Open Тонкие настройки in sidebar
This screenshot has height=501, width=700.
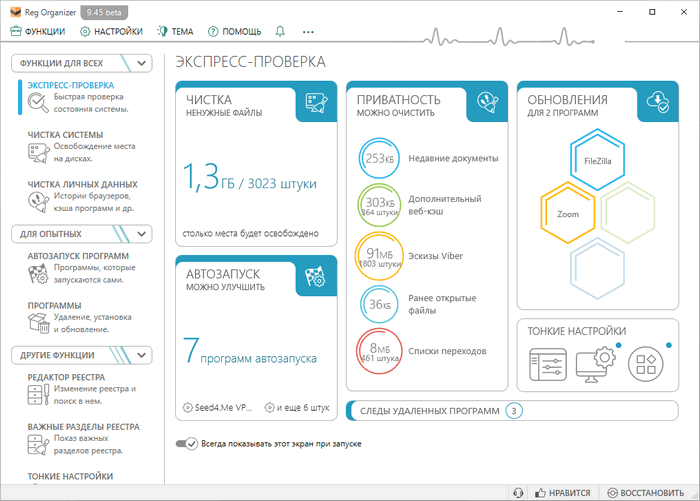tap(70, 476)
